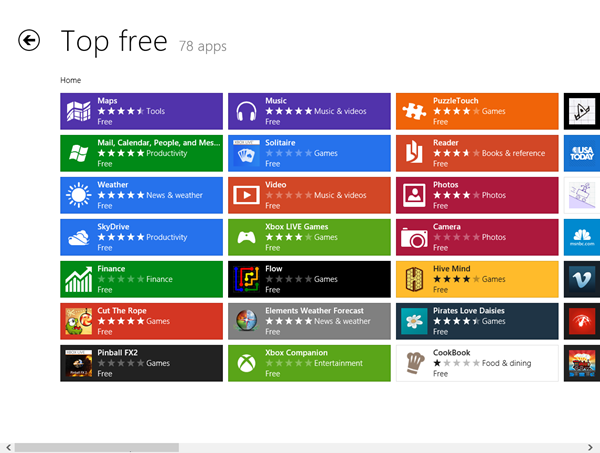The height and width of the screenshot is (453, 600).
Task: Open the red speedometer app tile
Action: coord(582,321)
